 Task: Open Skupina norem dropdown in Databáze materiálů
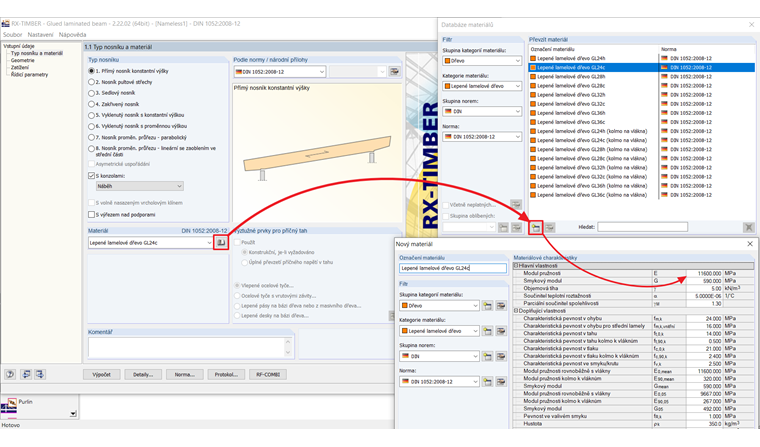(482, 112)
